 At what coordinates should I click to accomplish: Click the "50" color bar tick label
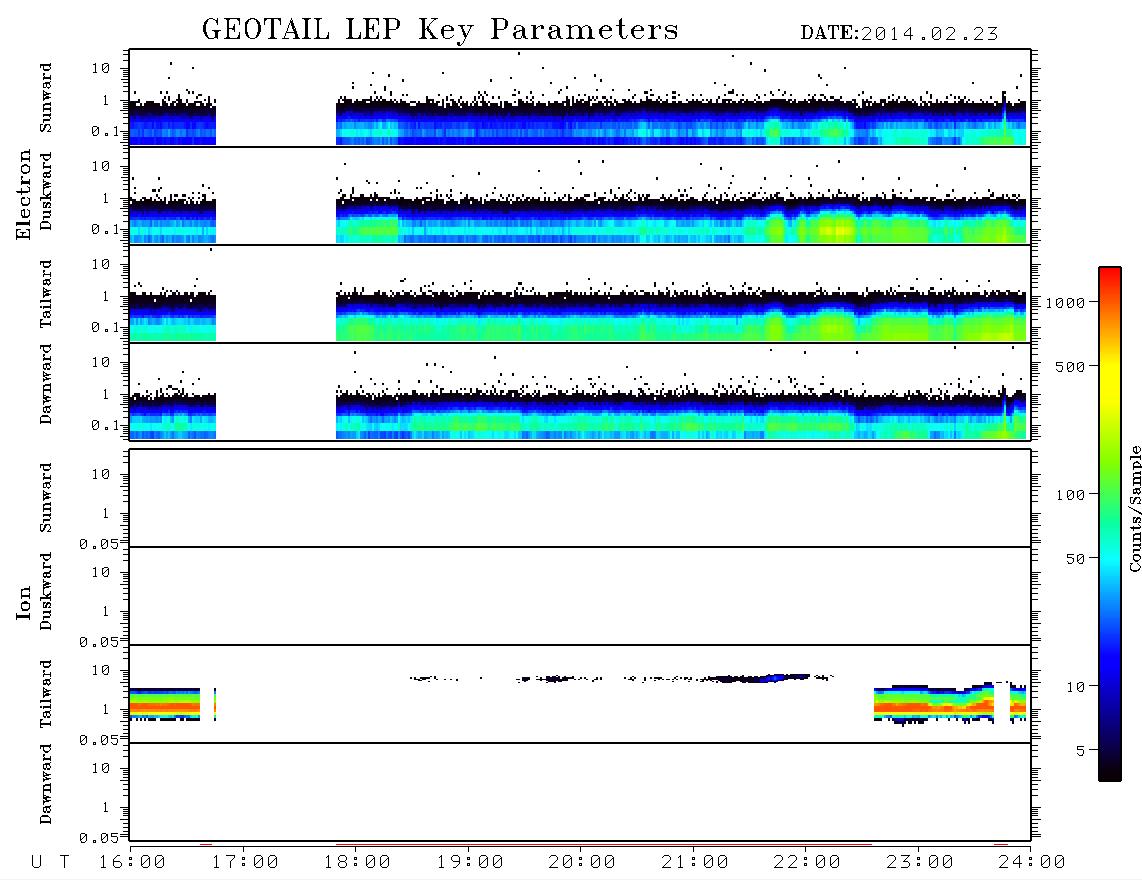(1075, 559)
